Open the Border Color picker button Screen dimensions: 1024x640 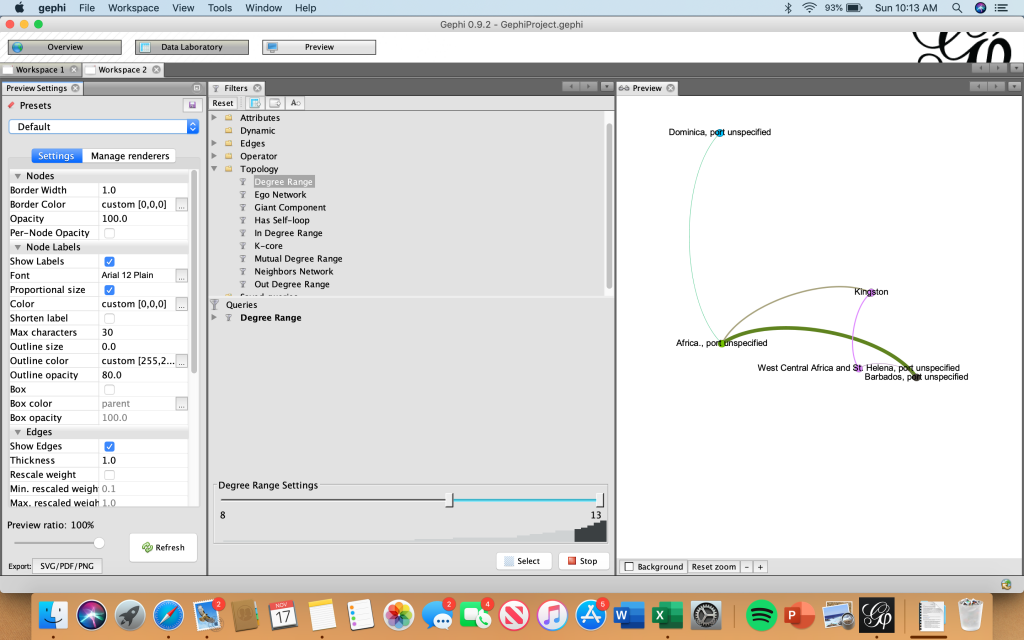tap(181, 205)
